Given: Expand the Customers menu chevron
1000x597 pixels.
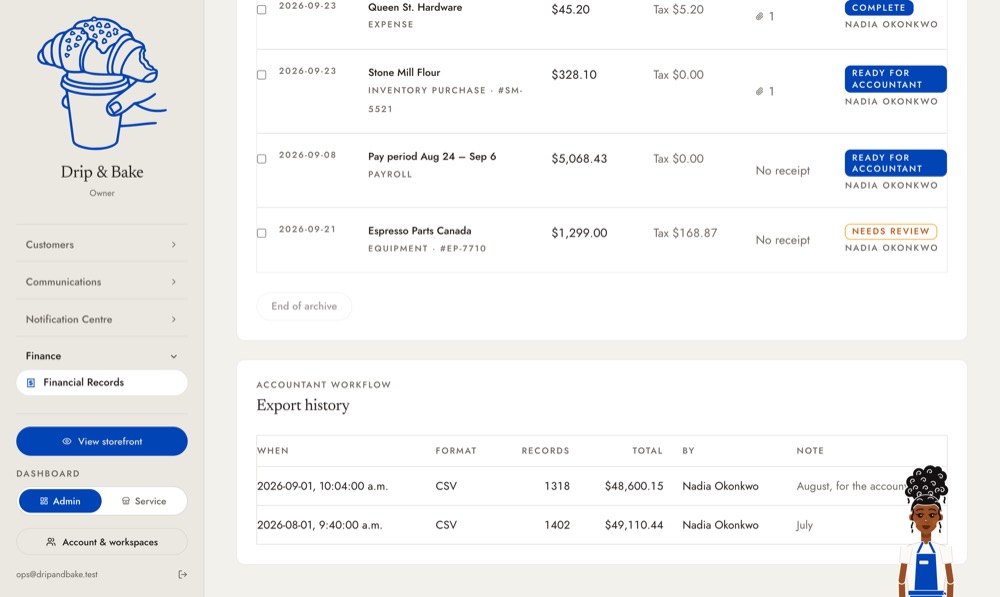Looking at the screenshot, I should click(173, 245).
